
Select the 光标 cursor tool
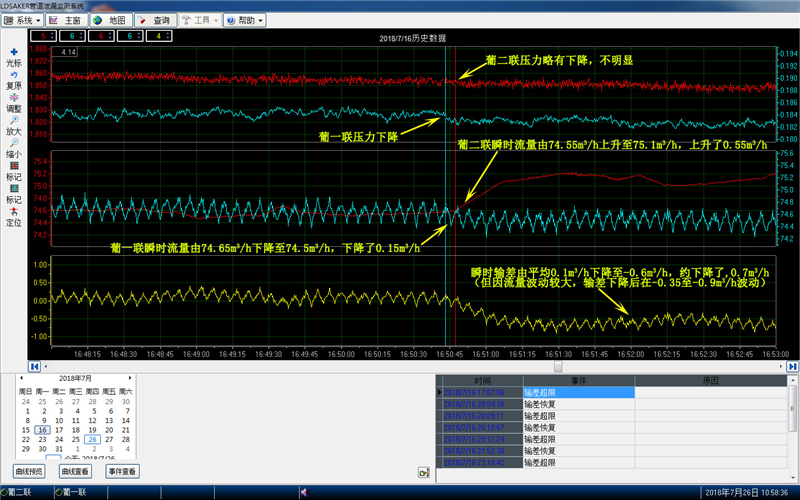point(14,56)
